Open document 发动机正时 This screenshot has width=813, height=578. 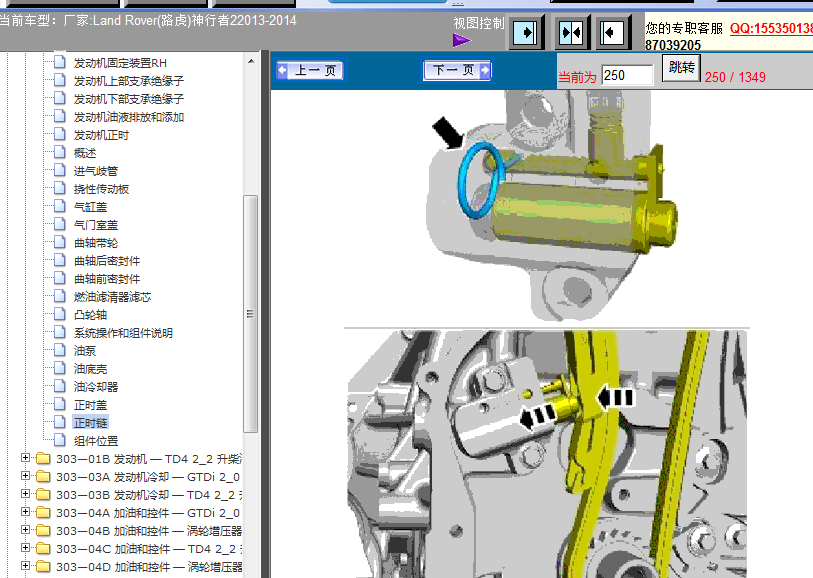point(101,135)
